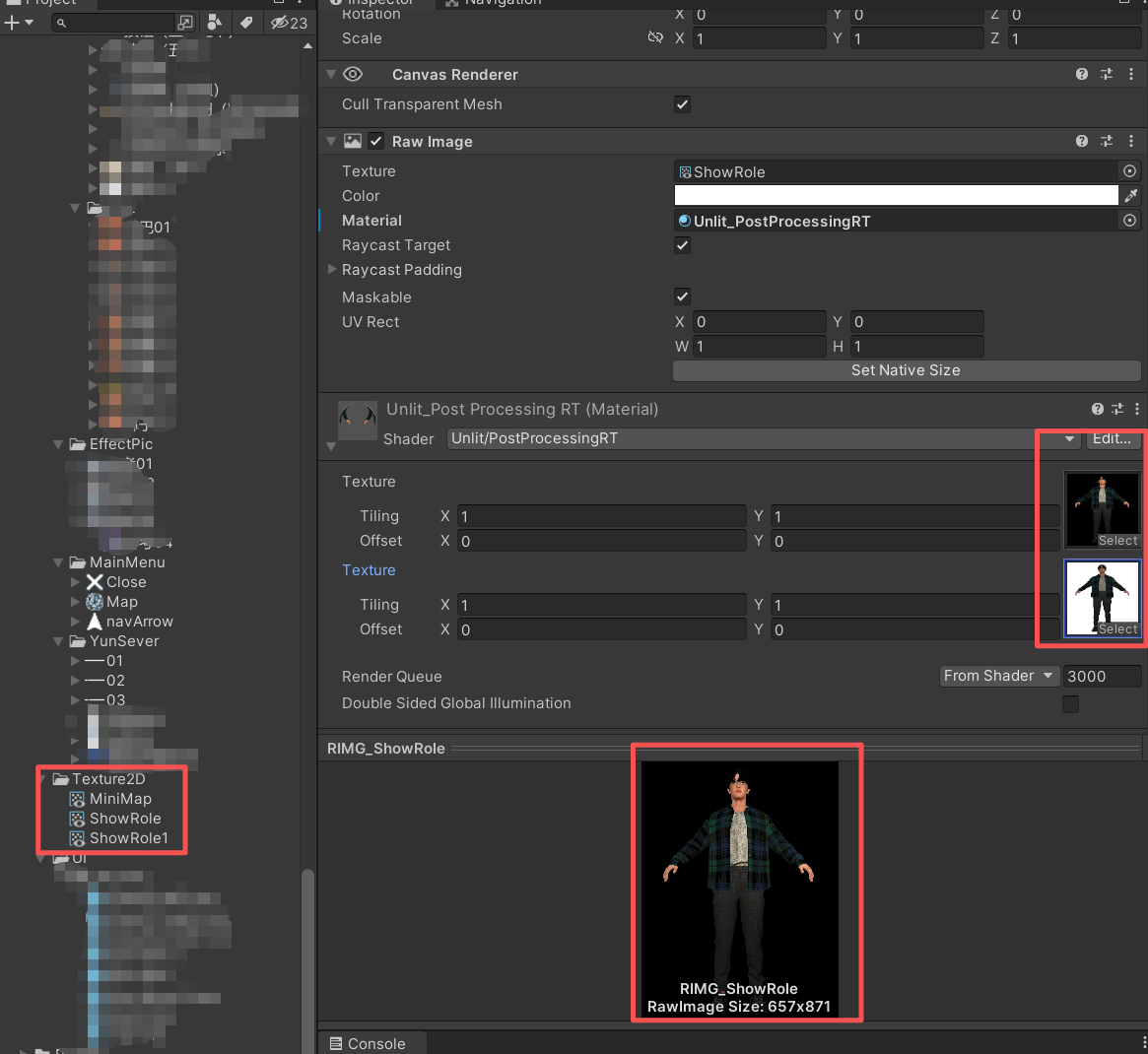Select the Map sprite asset

(x=111, y=602)
